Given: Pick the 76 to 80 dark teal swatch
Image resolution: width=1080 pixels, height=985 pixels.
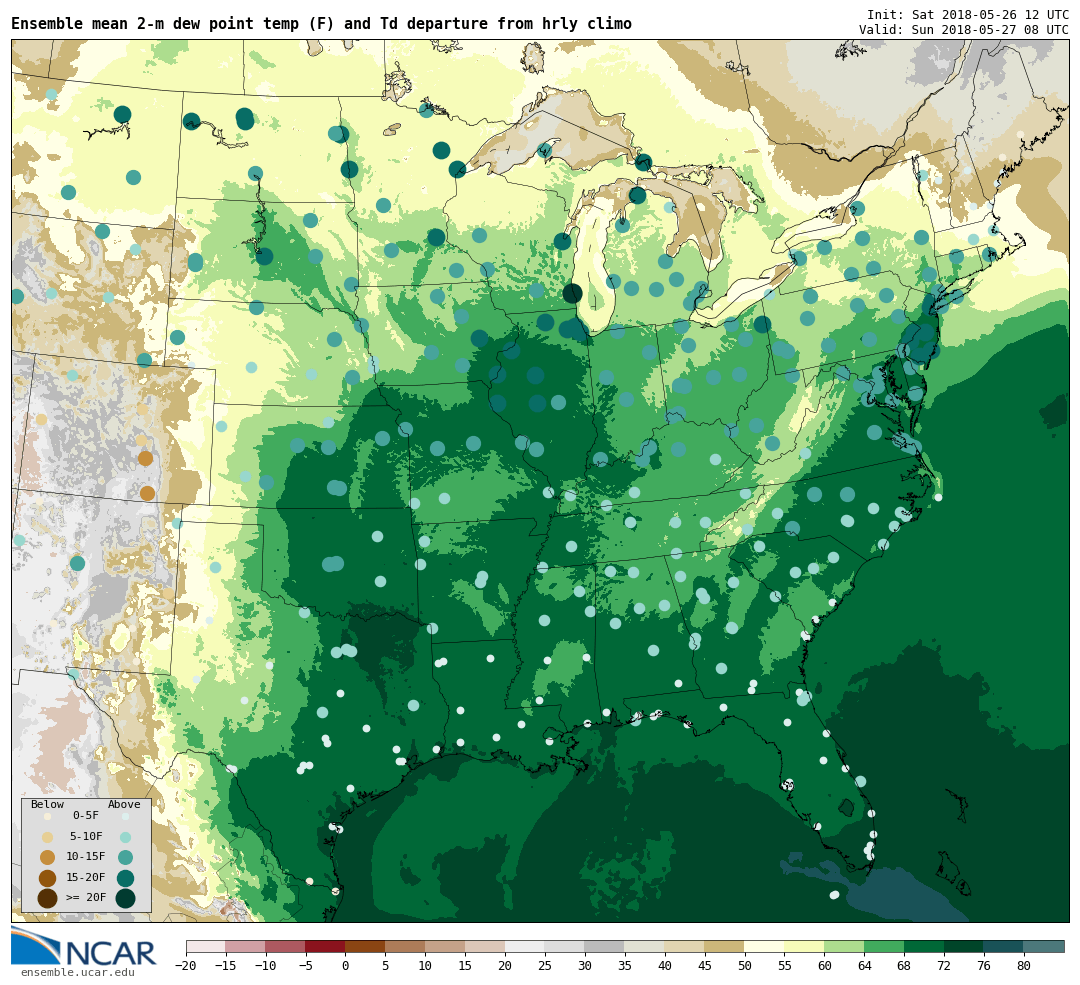Looking at the screenshot, I should click(x=1004, y=946).
